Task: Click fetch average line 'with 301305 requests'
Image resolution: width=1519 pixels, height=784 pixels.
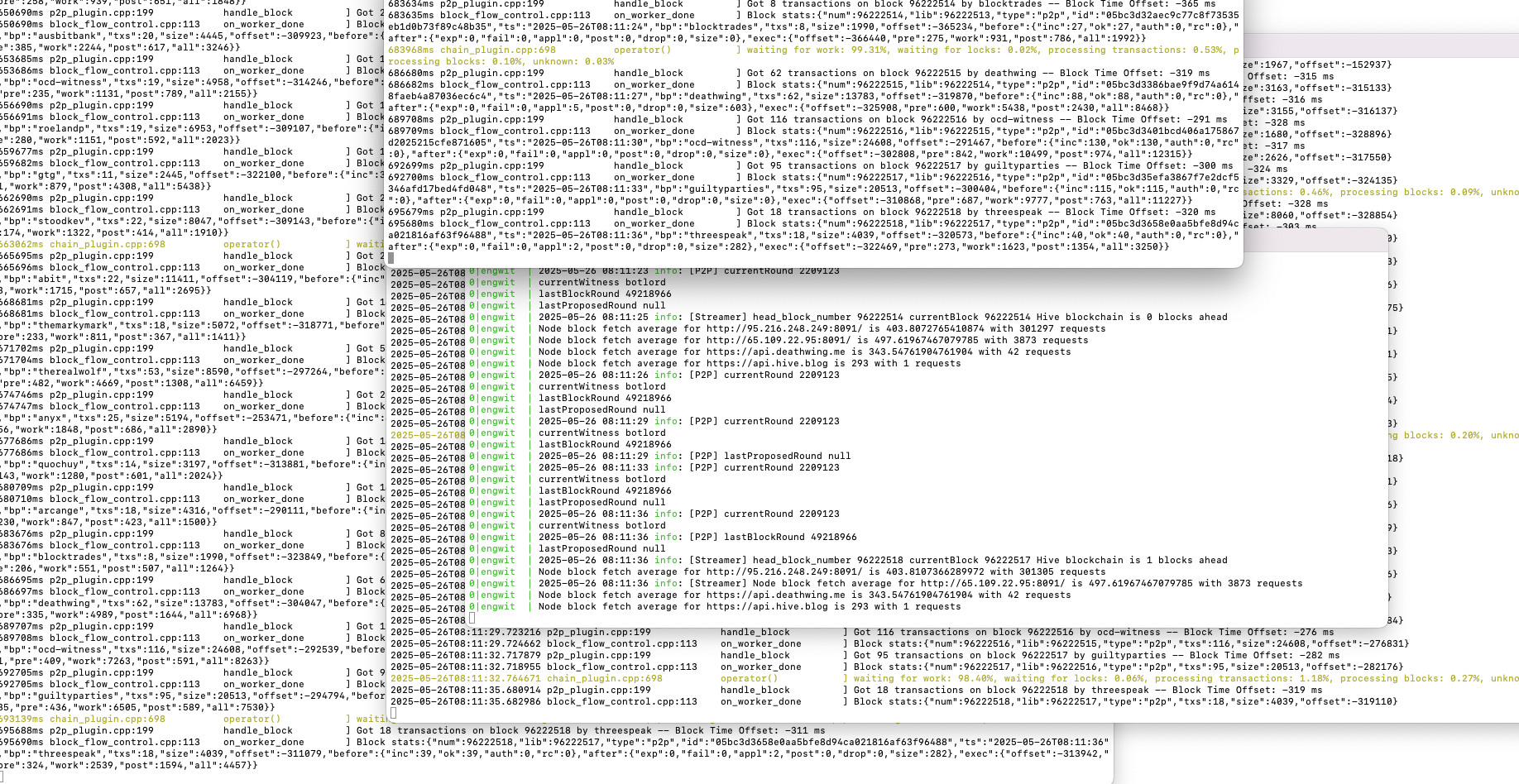Action: pyautogui.click(x=1048, y=571)
